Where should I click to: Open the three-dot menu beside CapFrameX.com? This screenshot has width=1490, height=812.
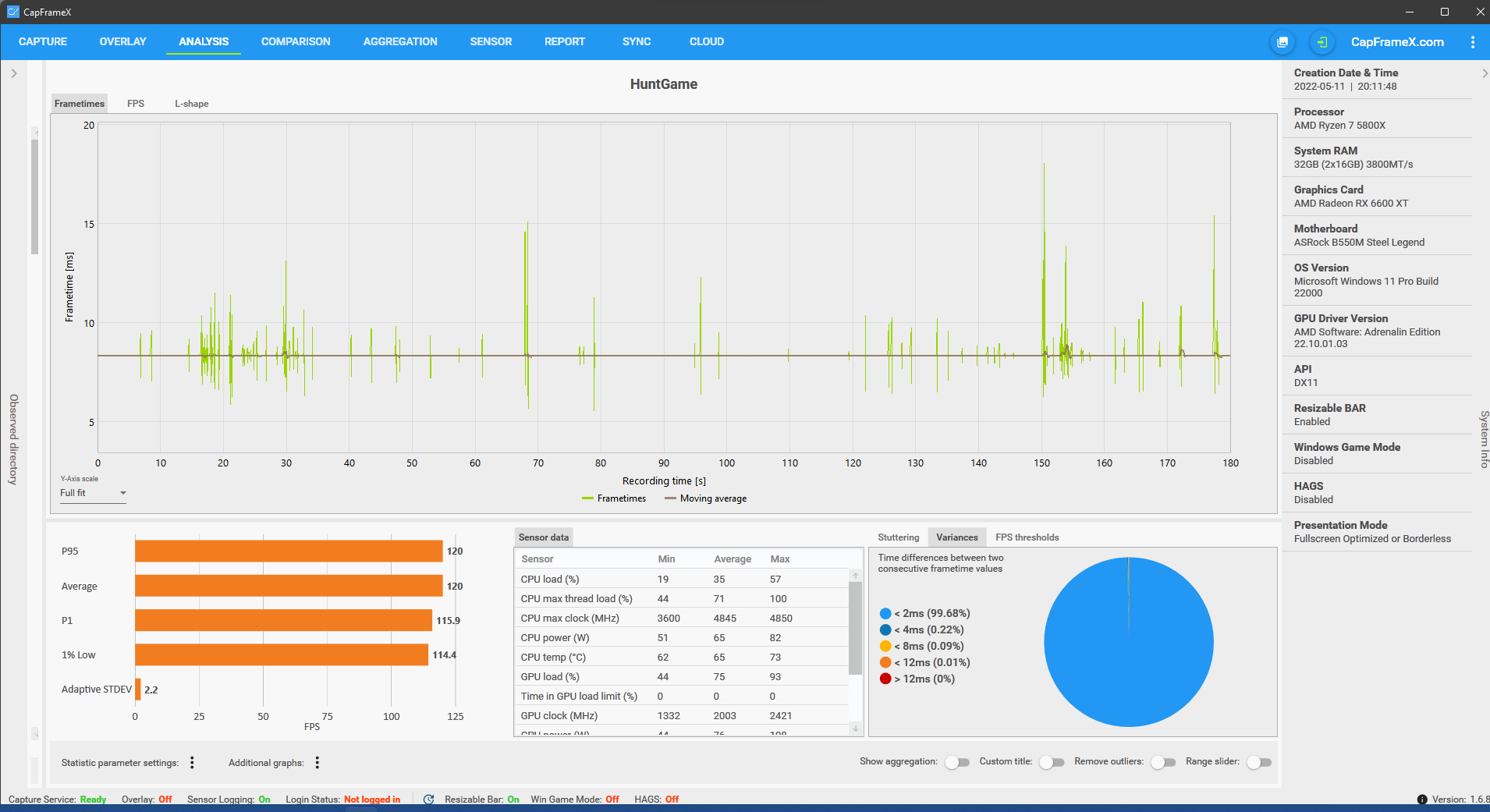coord(1472,42)
